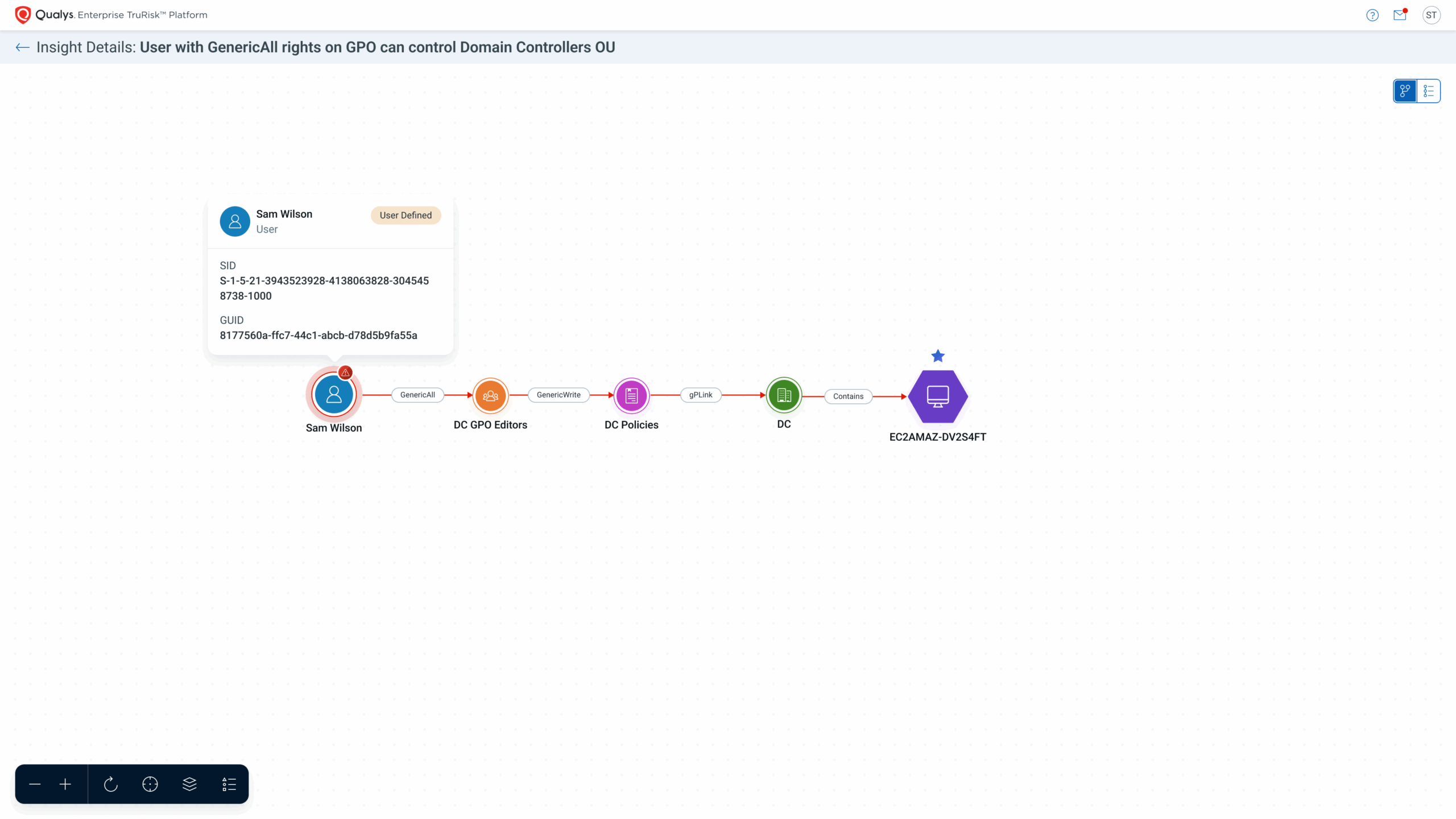Image resolution: width=1456 pixels, height=819 pixels.
Task: Click the GenericAll edge label
Action: [x=417, y=395]
